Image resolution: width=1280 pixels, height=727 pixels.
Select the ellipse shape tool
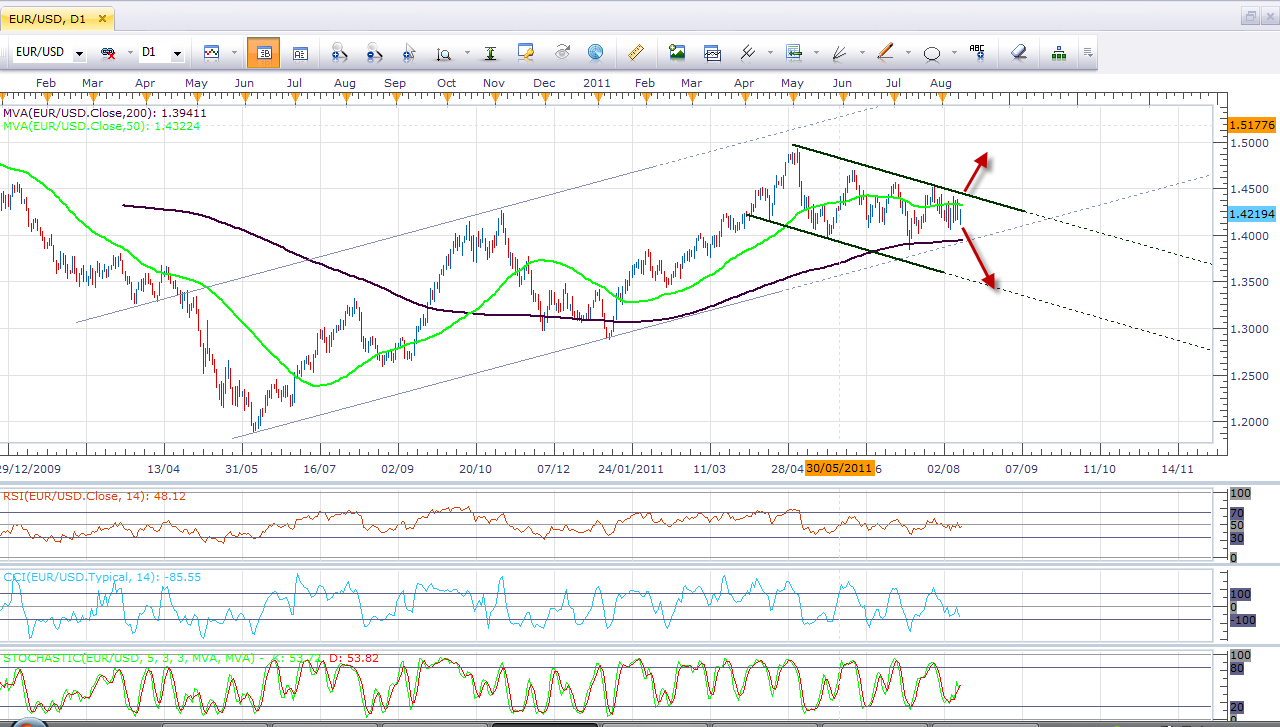(932, 53)
